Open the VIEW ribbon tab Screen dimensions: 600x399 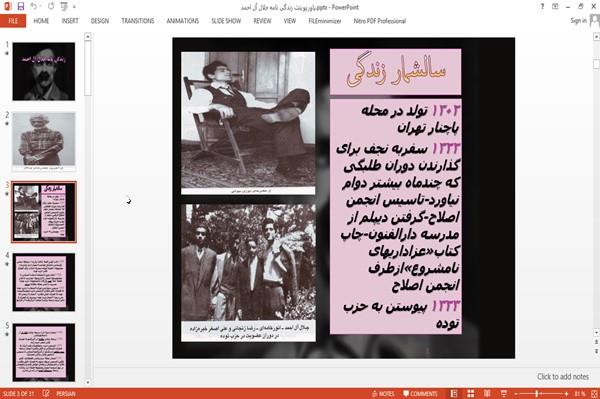point(290,21)
